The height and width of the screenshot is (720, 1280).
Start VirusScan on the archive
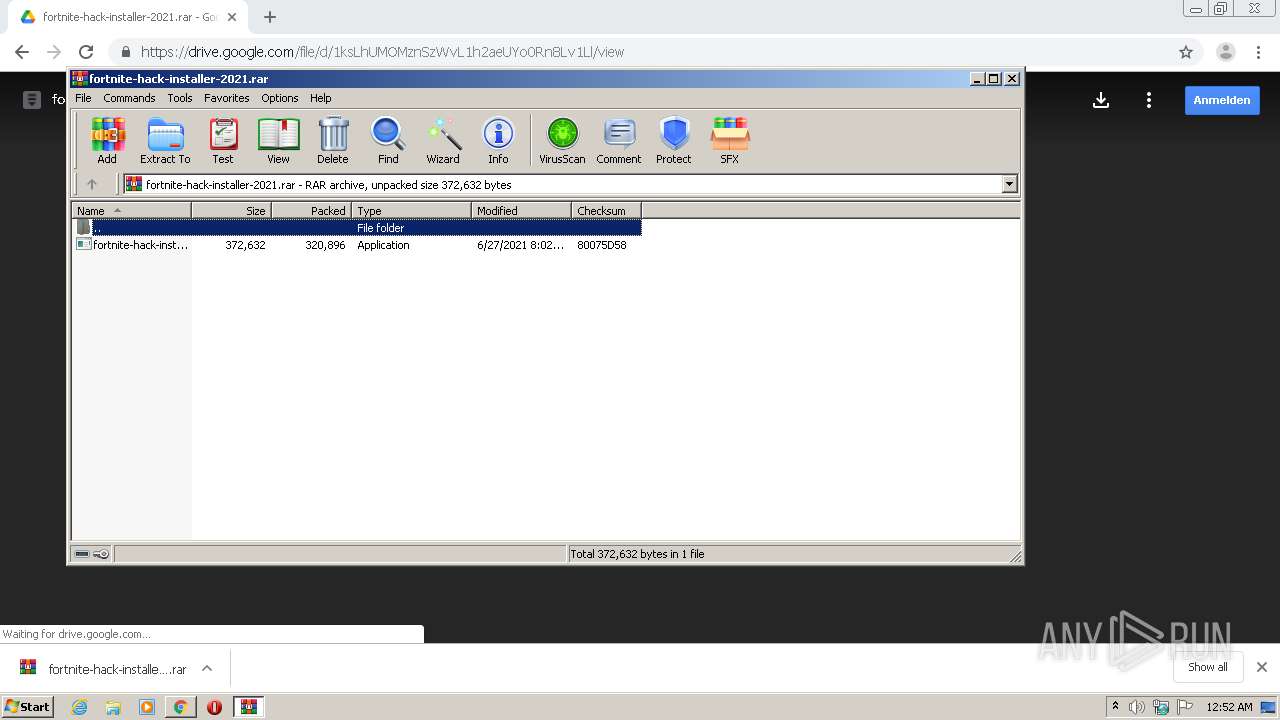pyautogui.click(x=562, y=140)
